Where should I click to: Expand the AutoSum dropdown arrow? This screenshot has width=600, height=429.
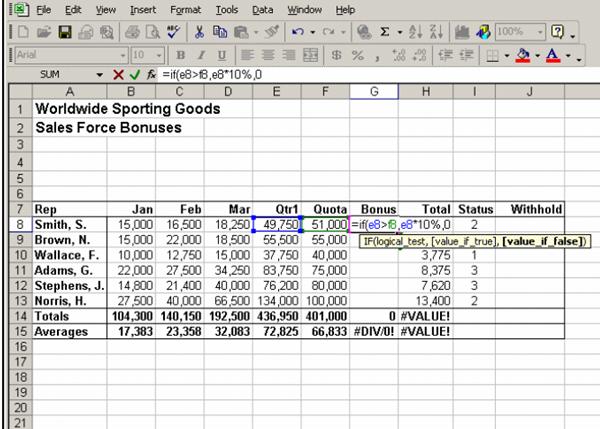click(400, 32)
